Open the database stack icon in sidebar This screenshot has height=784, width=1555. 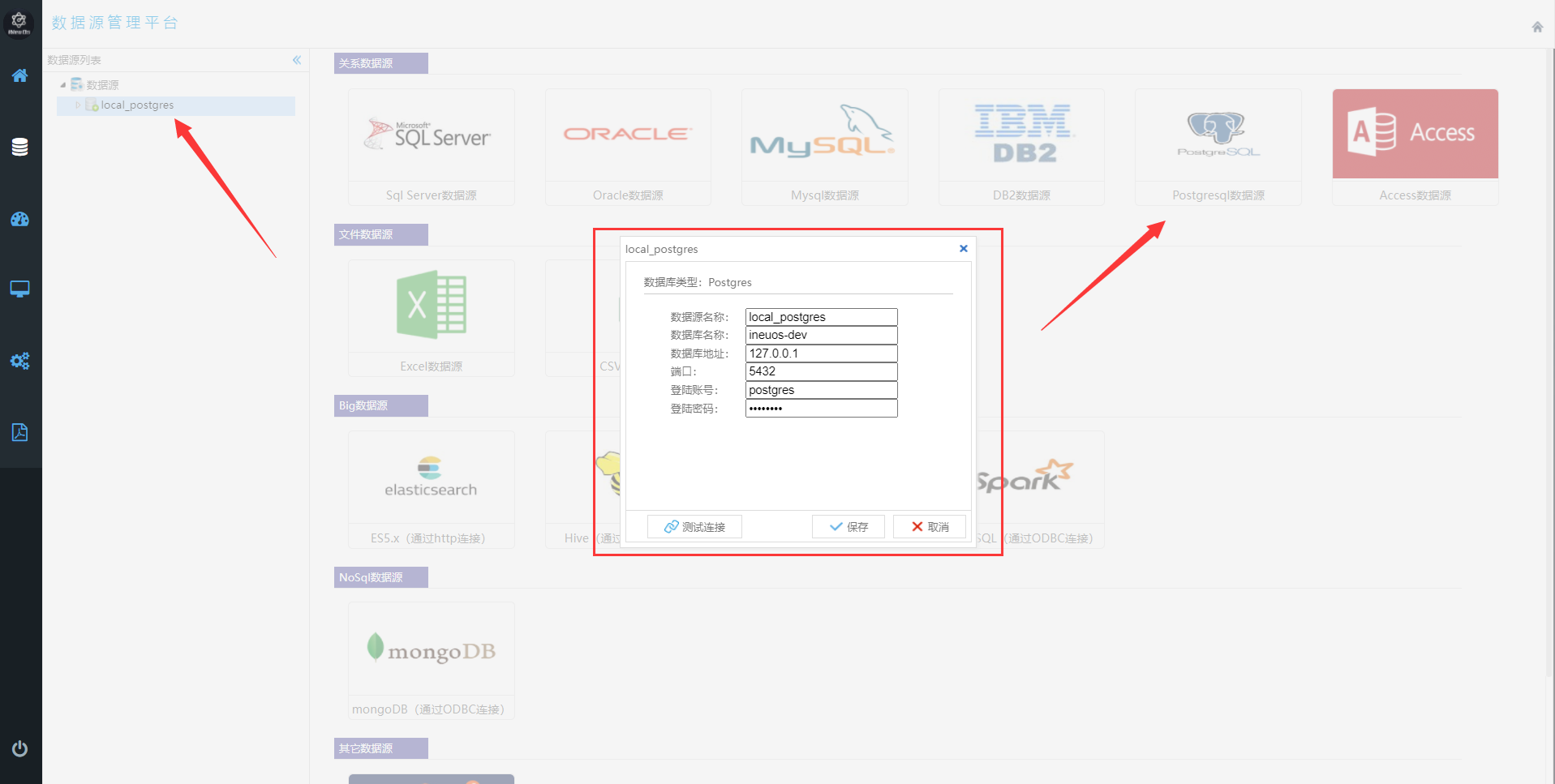tap(20, 147)
